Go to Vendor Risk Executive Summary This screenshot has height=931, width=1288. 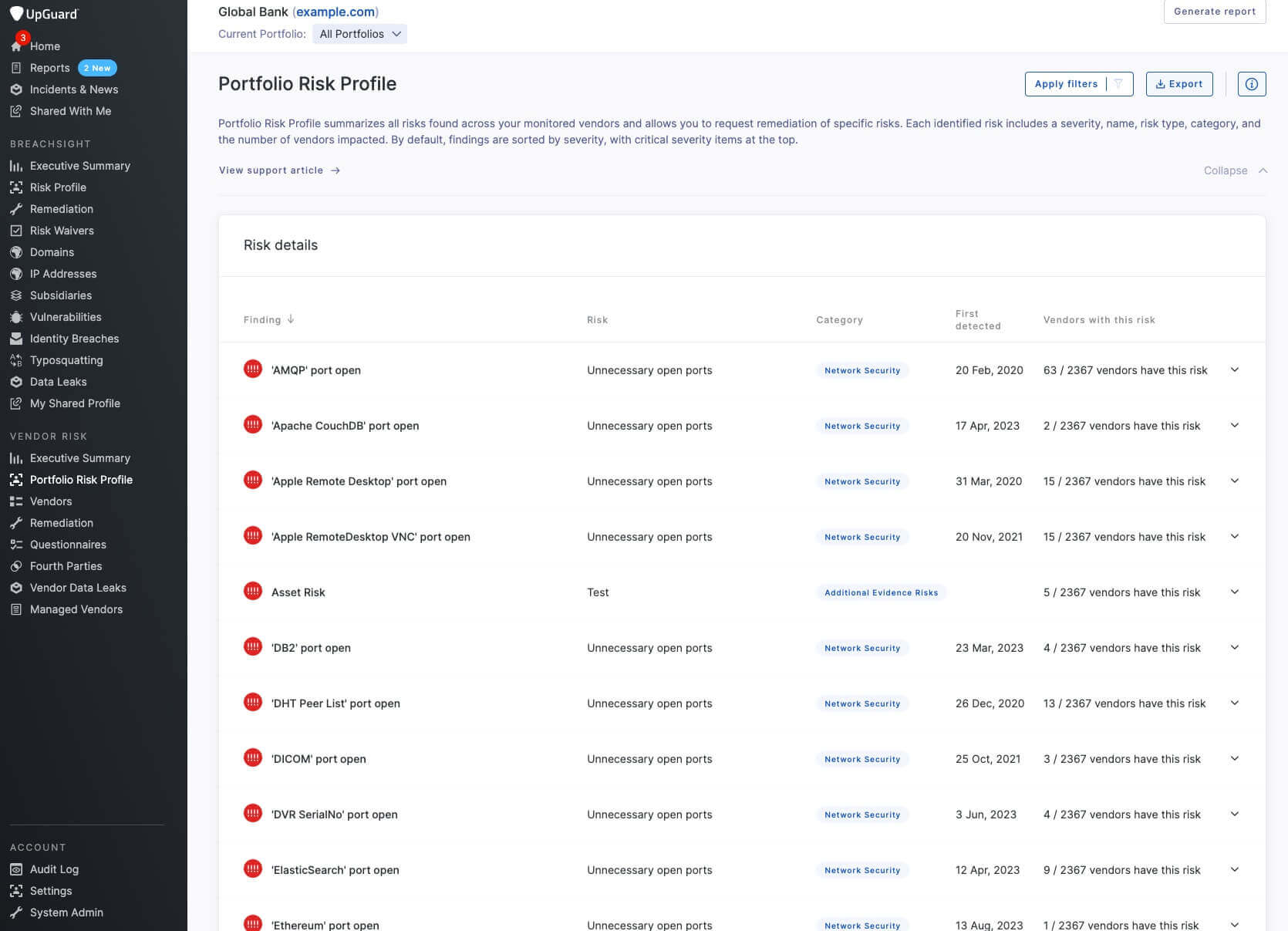point(79,458)
